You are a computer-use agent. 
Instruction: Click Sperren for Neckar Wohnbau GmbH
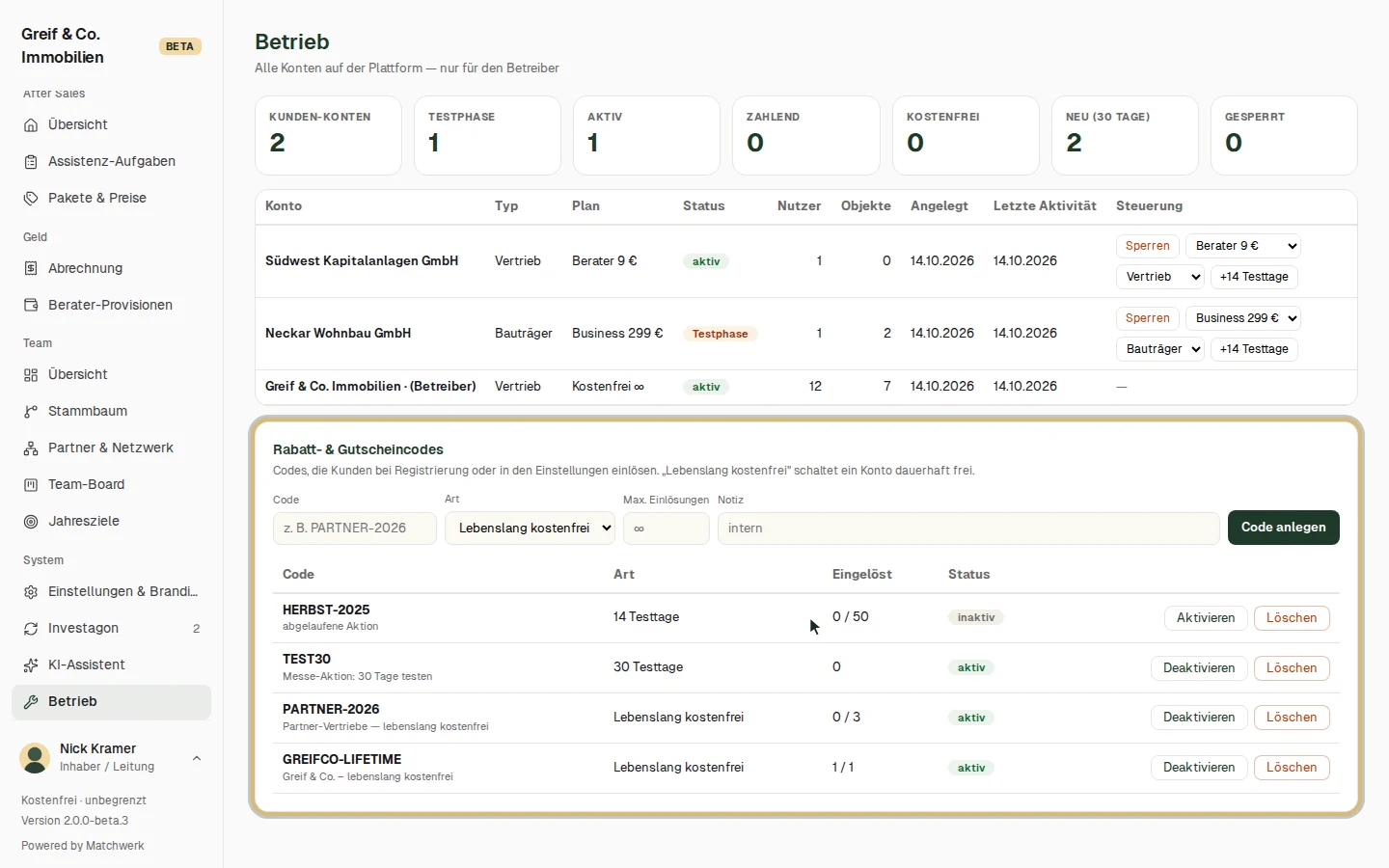(1147, 318)
